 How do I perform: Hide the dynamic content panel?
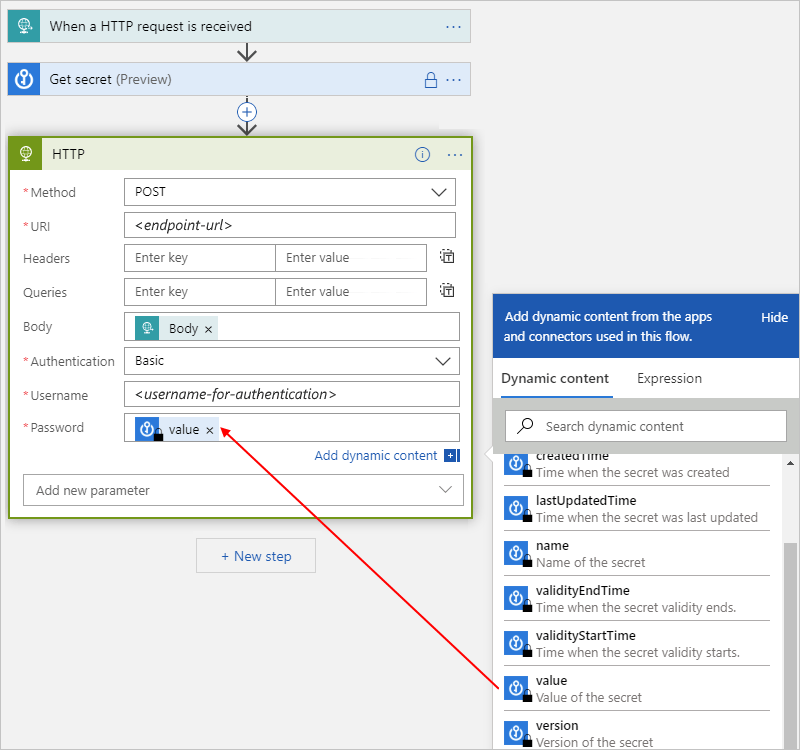[x=774, y=317]
